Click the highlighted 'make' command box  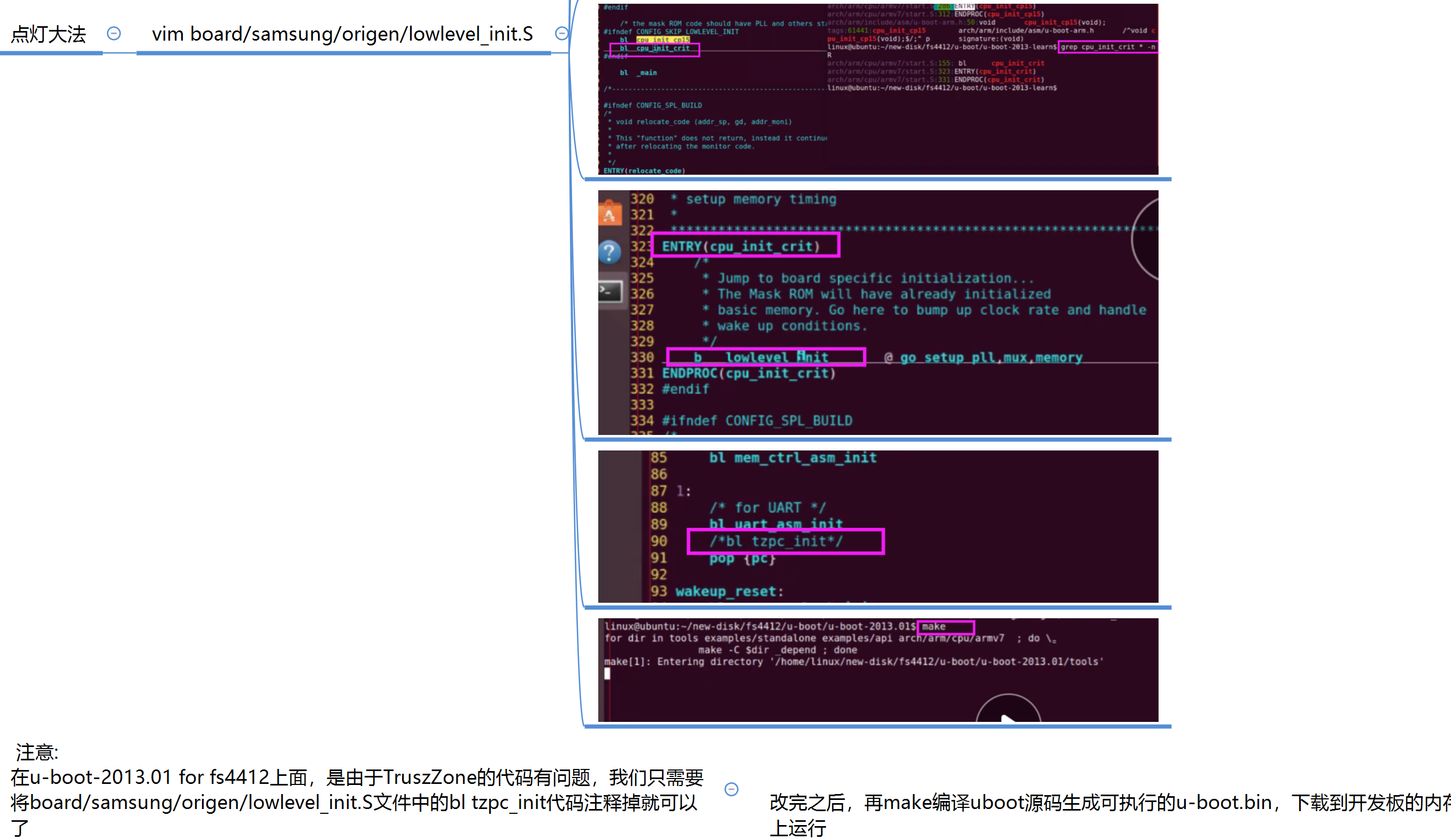(x=945, y=627)
